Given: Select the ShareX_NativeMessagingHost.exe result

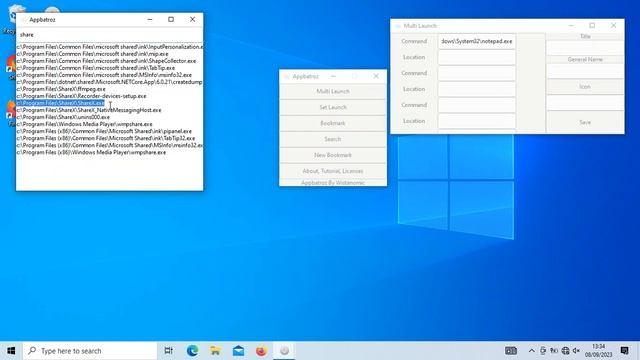Looking at the screenshot, I should [89, 110].
